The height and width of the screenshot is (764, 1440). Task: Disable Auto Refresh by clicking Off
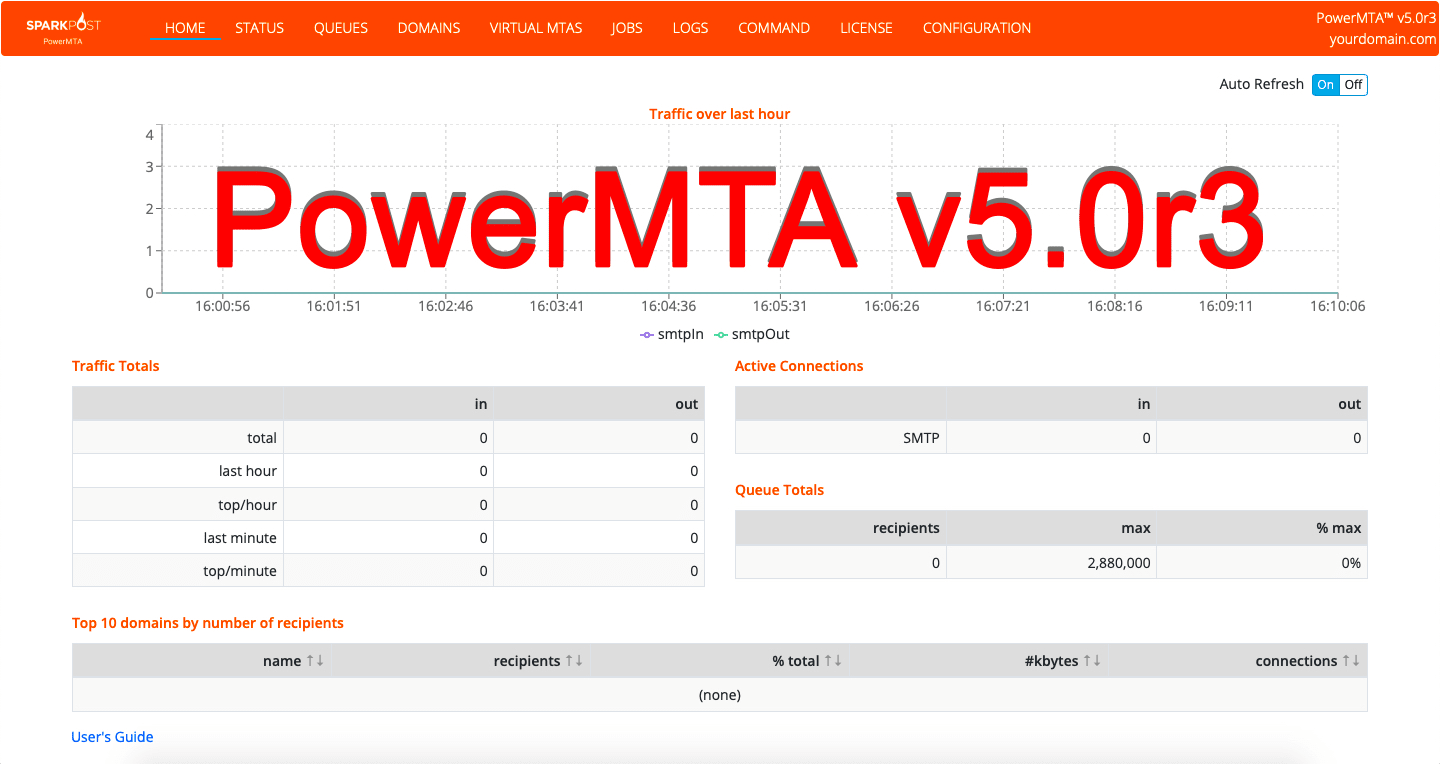(x=1353, y=85)
